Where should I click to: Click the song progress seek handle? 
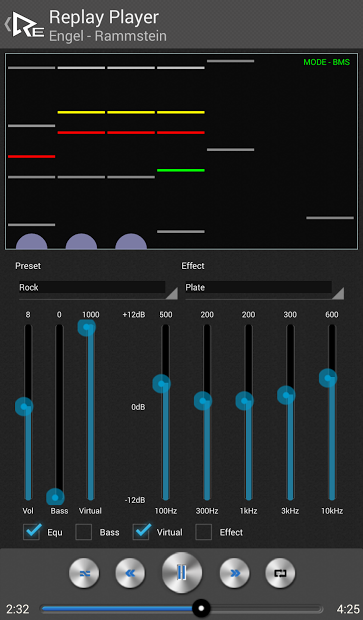click(201, 608)
